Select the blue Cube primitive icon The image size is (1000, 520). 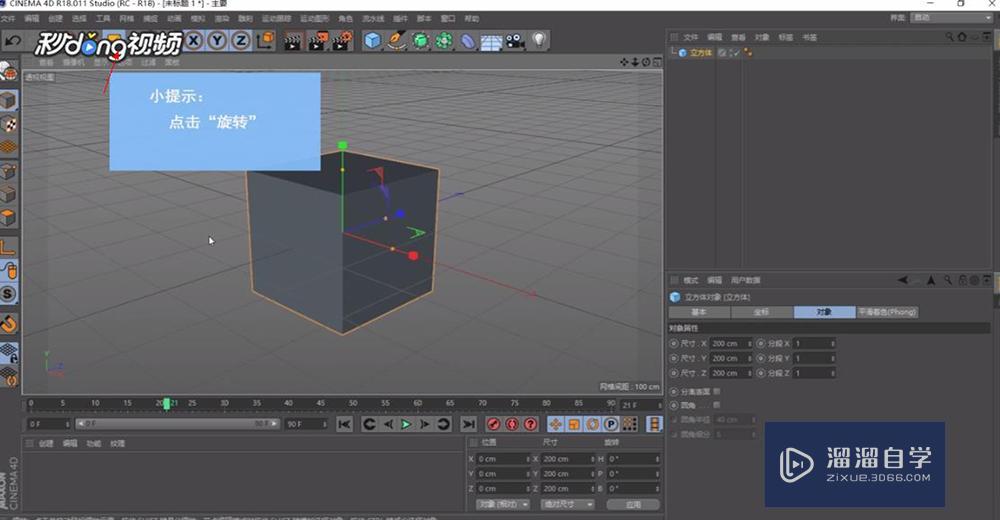click(372, 41)
